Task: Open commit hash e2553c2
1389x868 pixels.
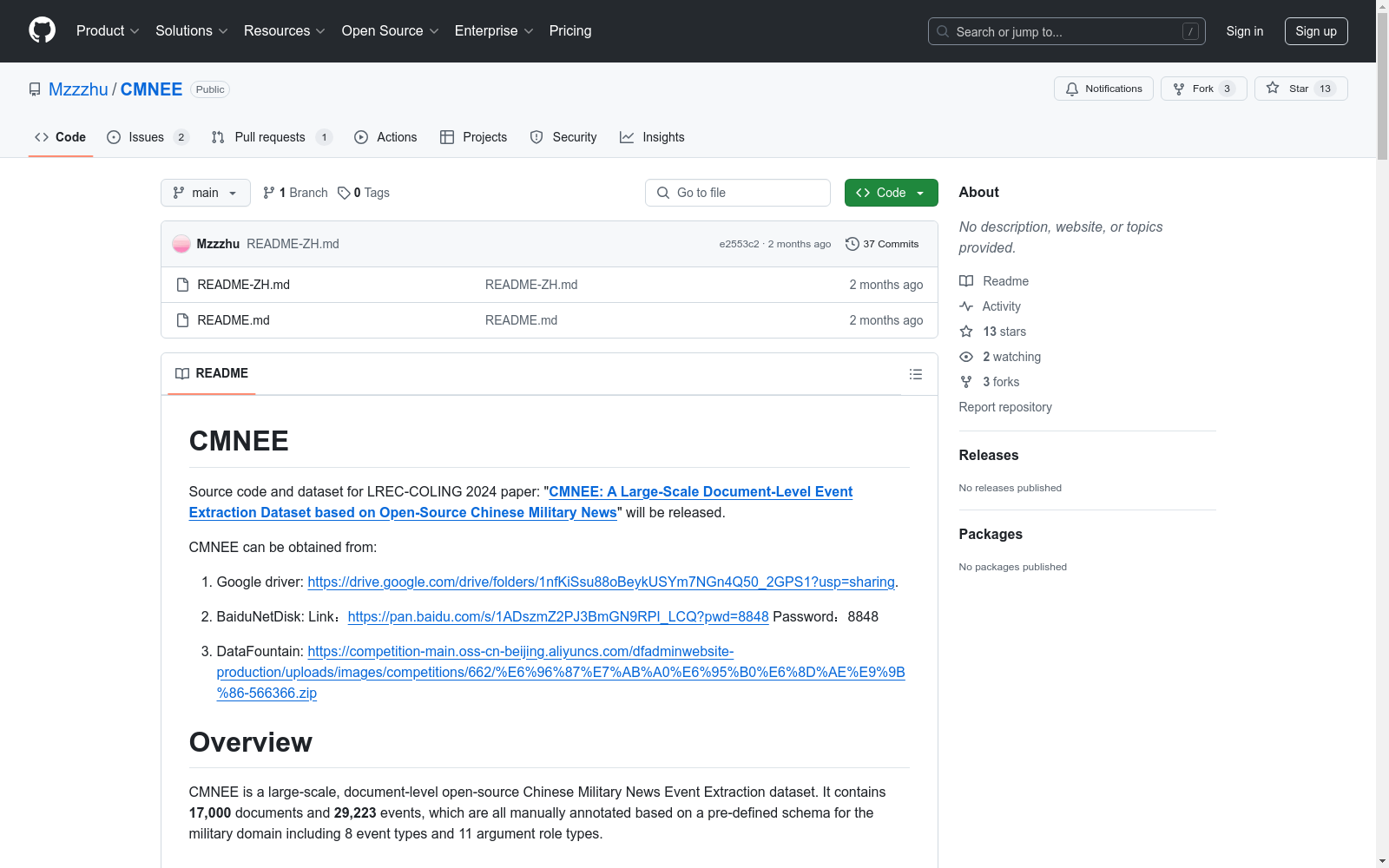Action: coord(739,244)
